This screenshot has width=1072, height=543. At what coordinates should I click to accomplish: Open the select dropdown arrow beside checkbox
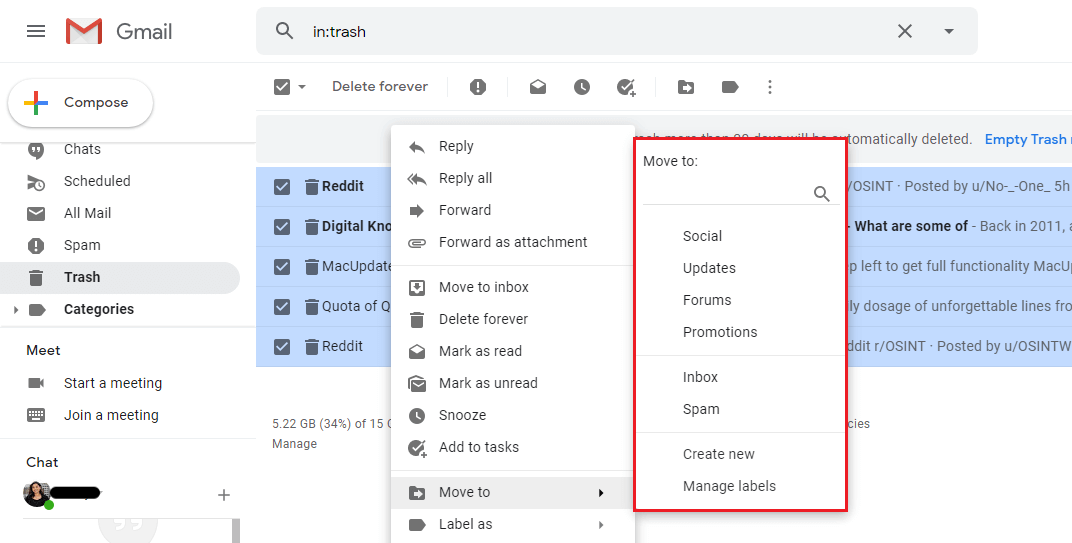coord(302,87)
